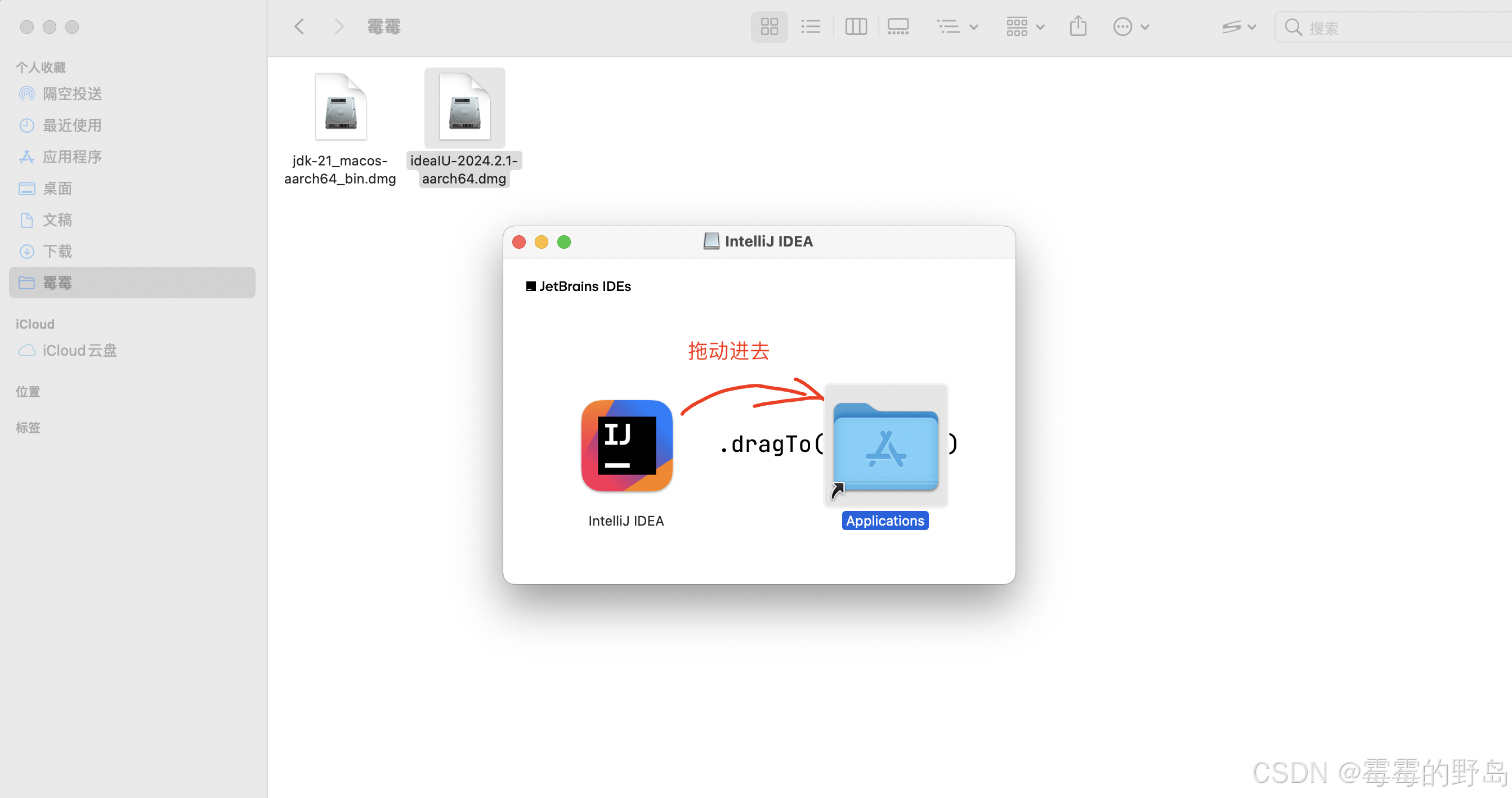Screen dimensions: 1512x798
Task: Open the 下载 sidebar folder
Action: 57,251
